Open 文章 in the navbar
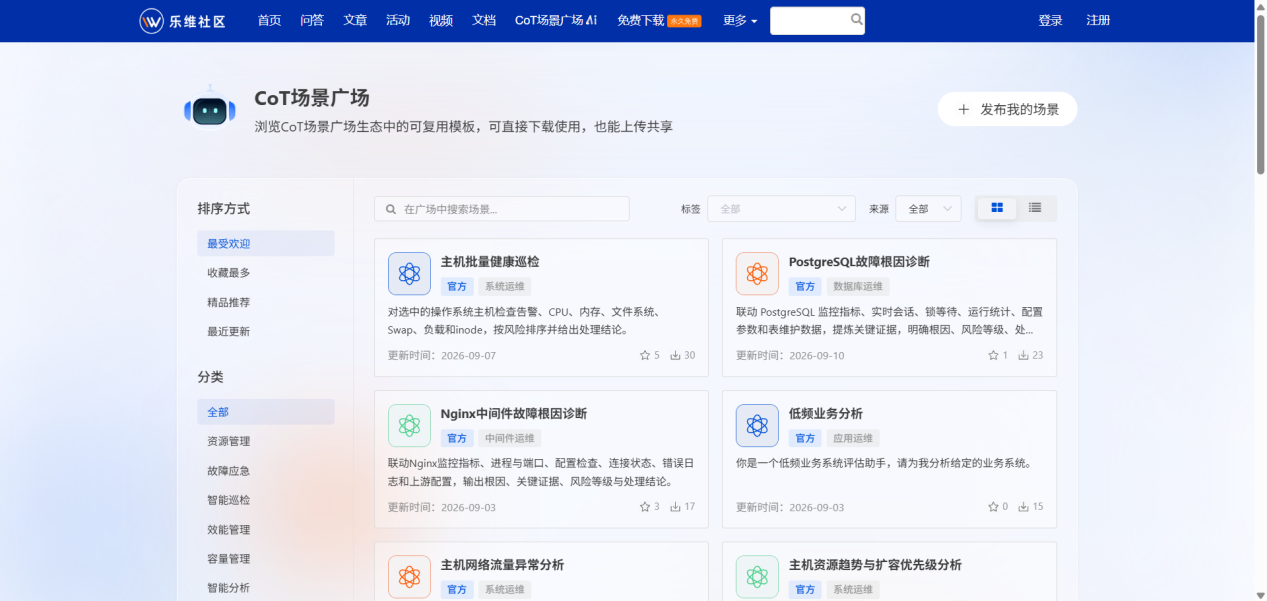The image size is (1267, 601). coord(355,21)
